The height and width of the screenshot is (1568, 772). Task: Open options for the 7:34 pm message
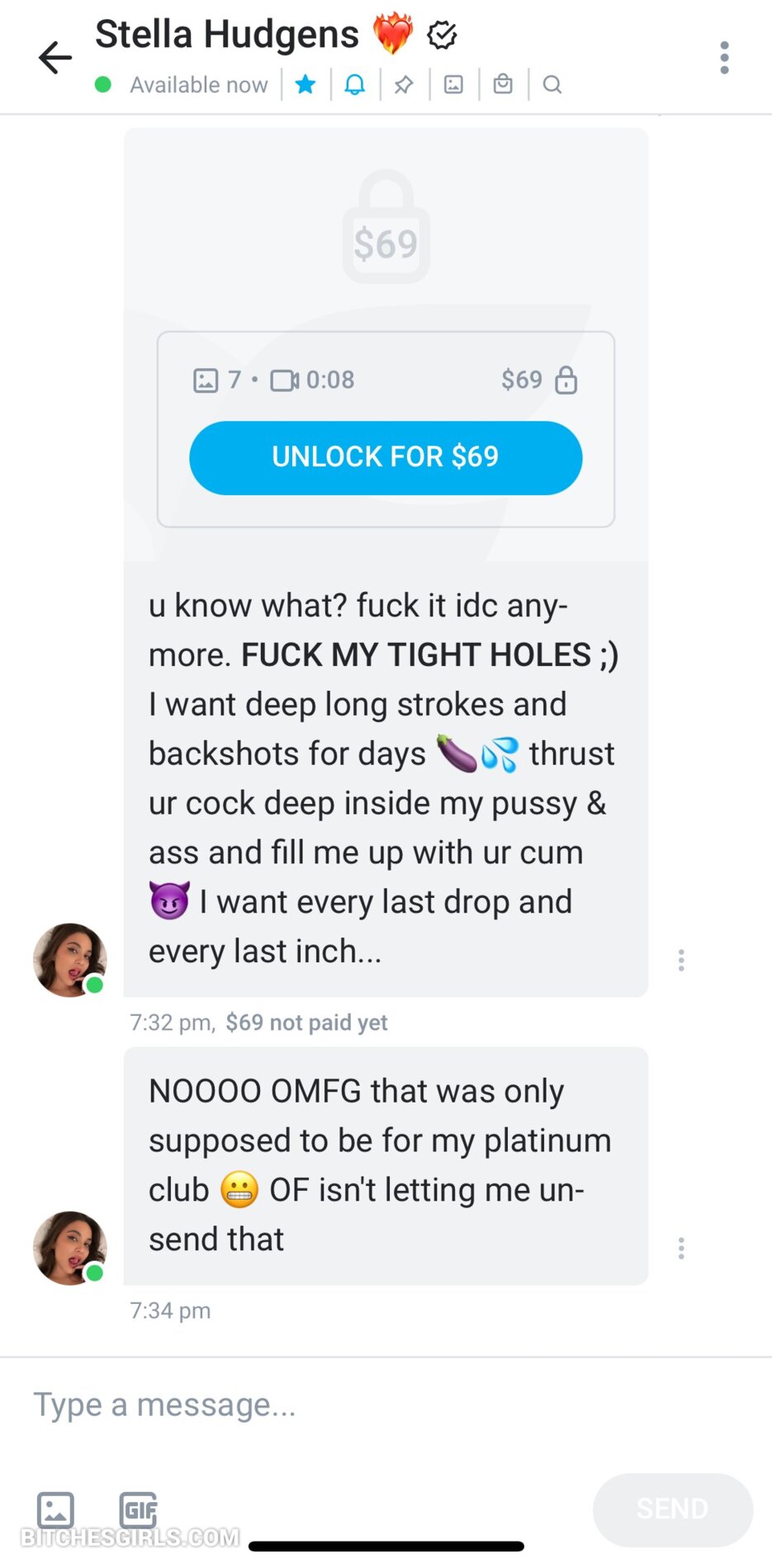(681, 1248)
